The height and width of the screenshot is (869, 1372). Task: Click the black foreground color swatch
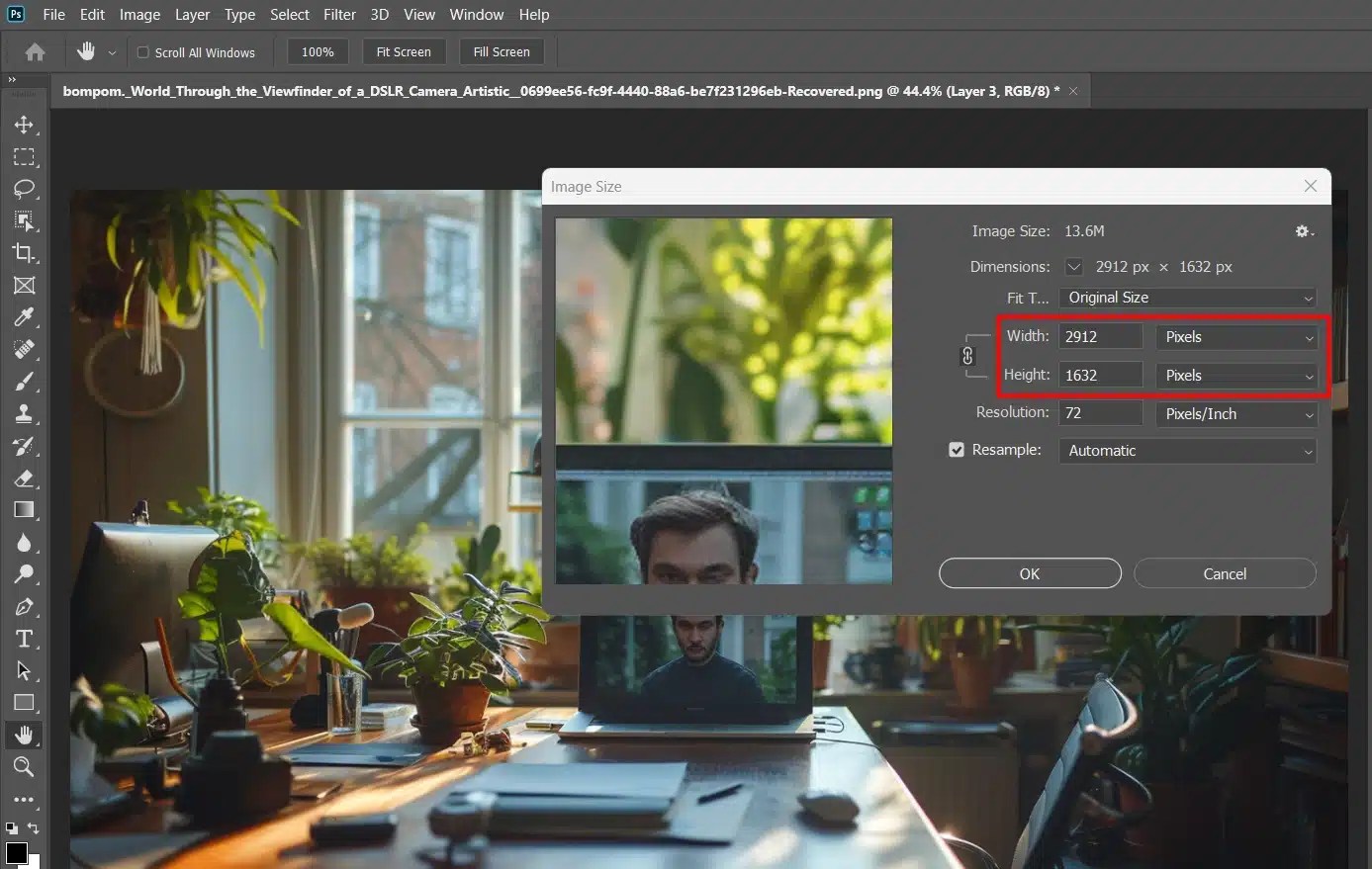point(16,852)
